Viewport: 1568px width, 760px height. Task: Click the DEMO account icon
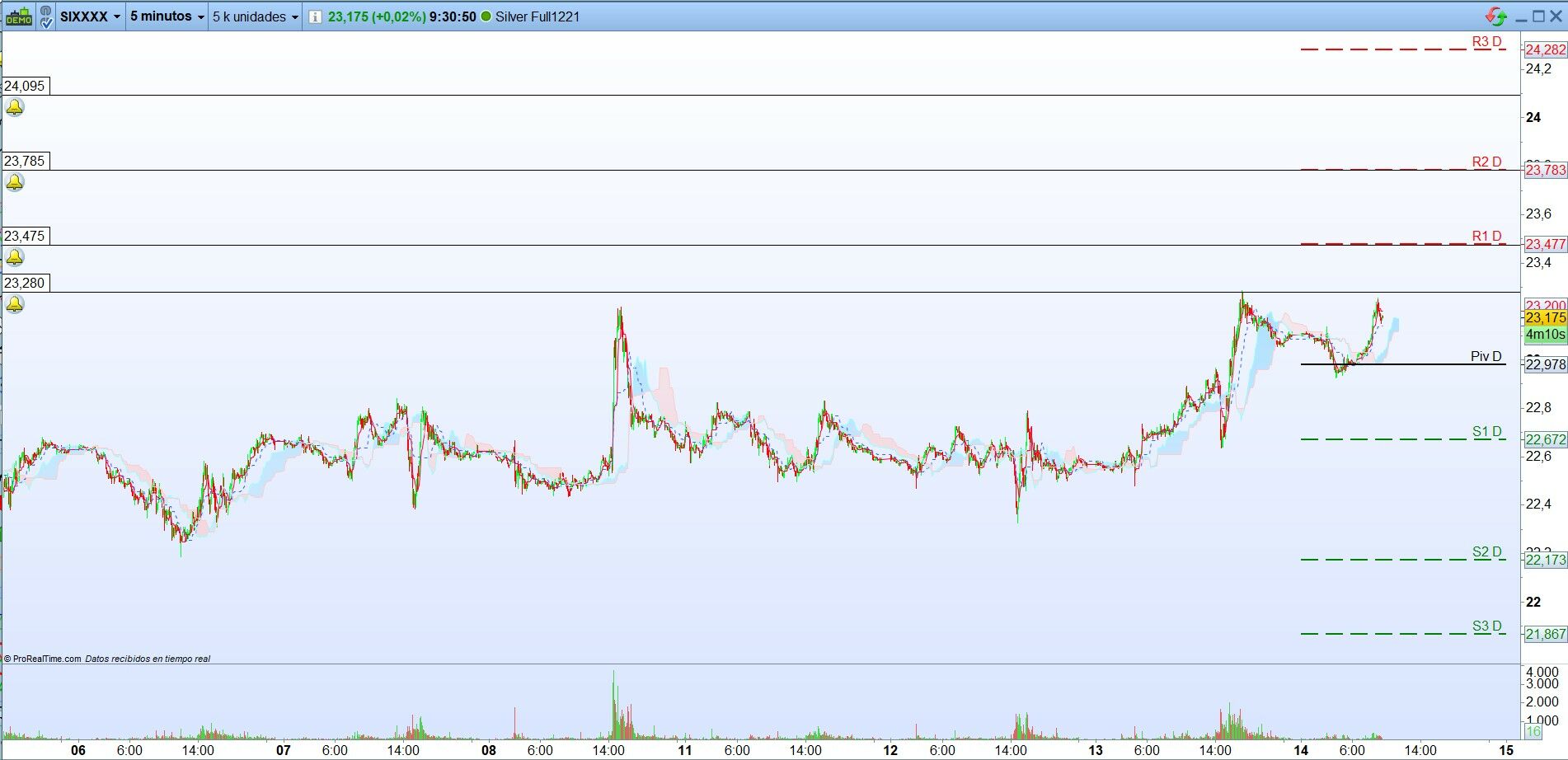(18, 16)
